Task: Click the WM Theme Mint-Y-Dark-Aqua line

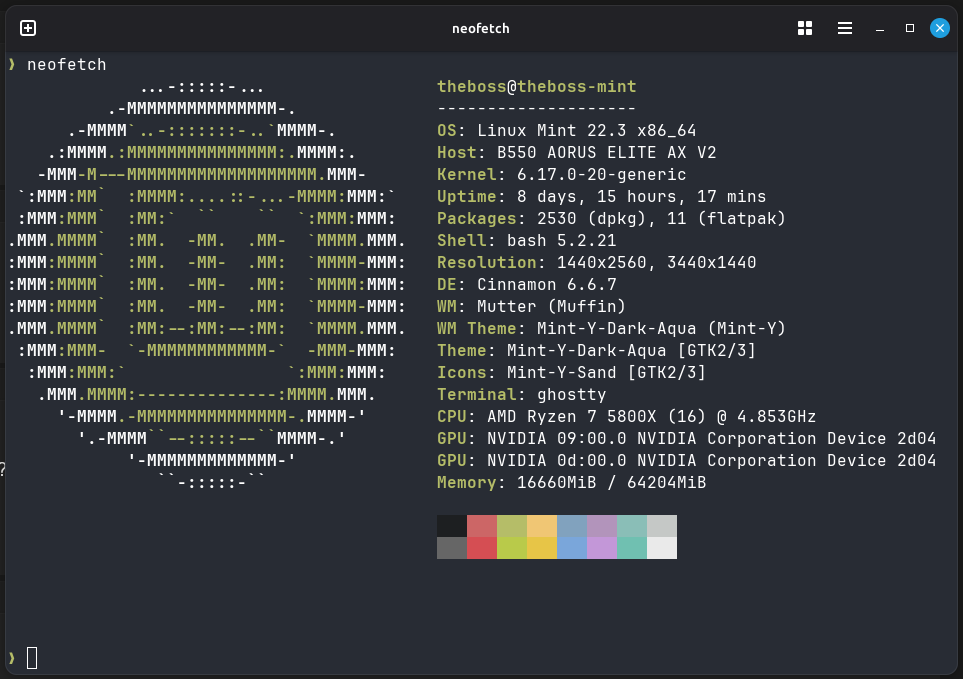Action: (x=611, y=329)
